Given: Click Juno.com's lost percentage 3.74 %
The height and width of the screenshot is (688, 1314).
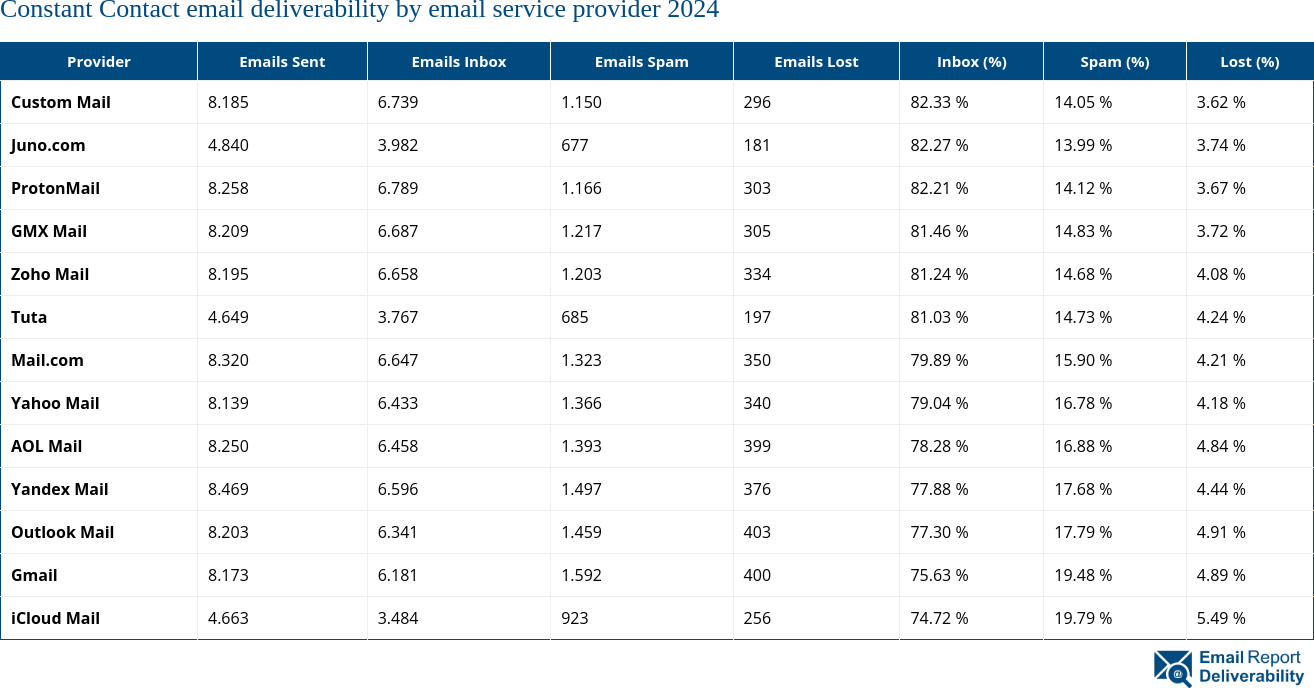Looking at the screenshot, I should click(x=1221, y=145).
